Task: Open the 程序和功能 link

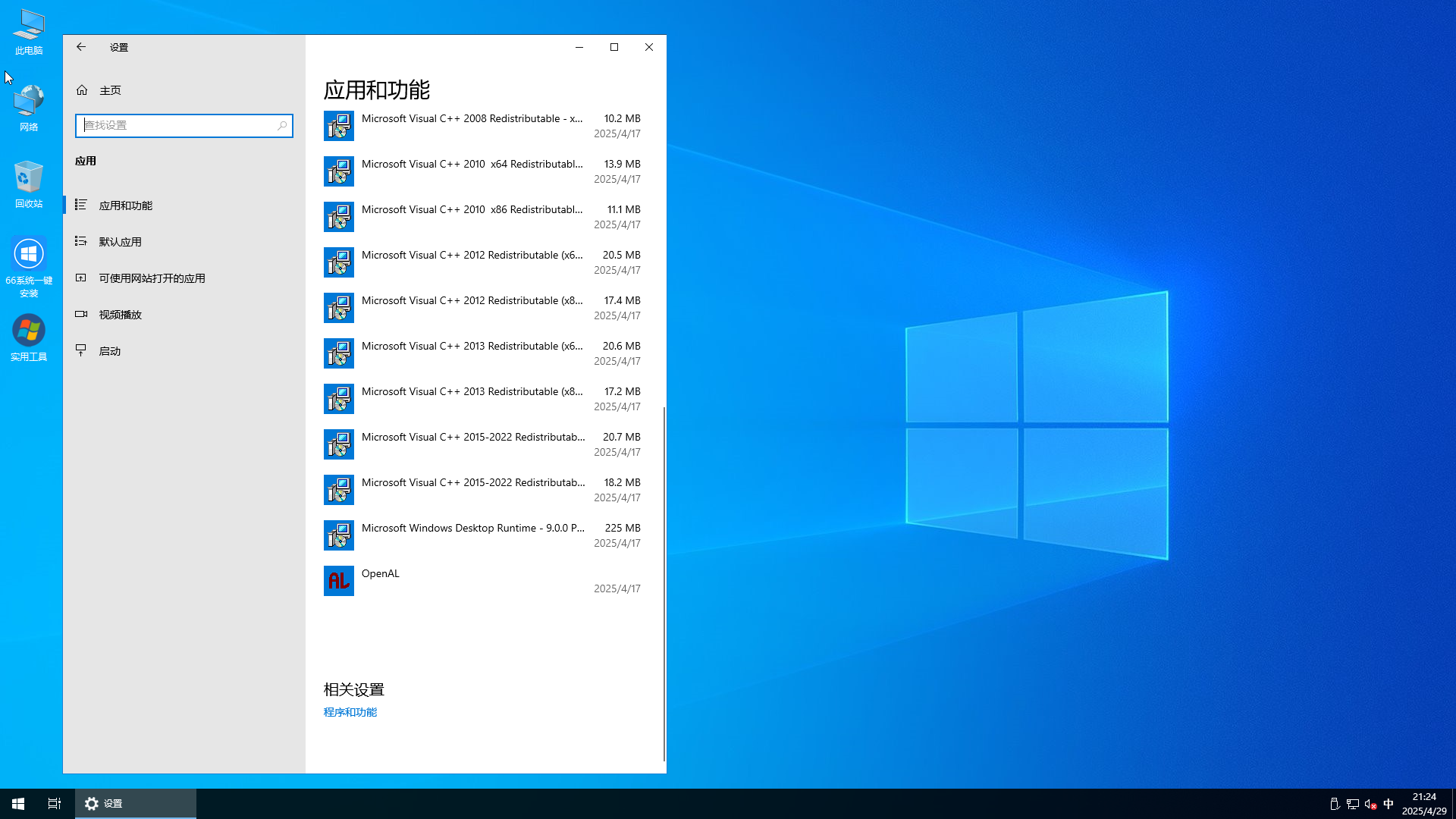Action: pyautogui.click(x=350, y=712)
